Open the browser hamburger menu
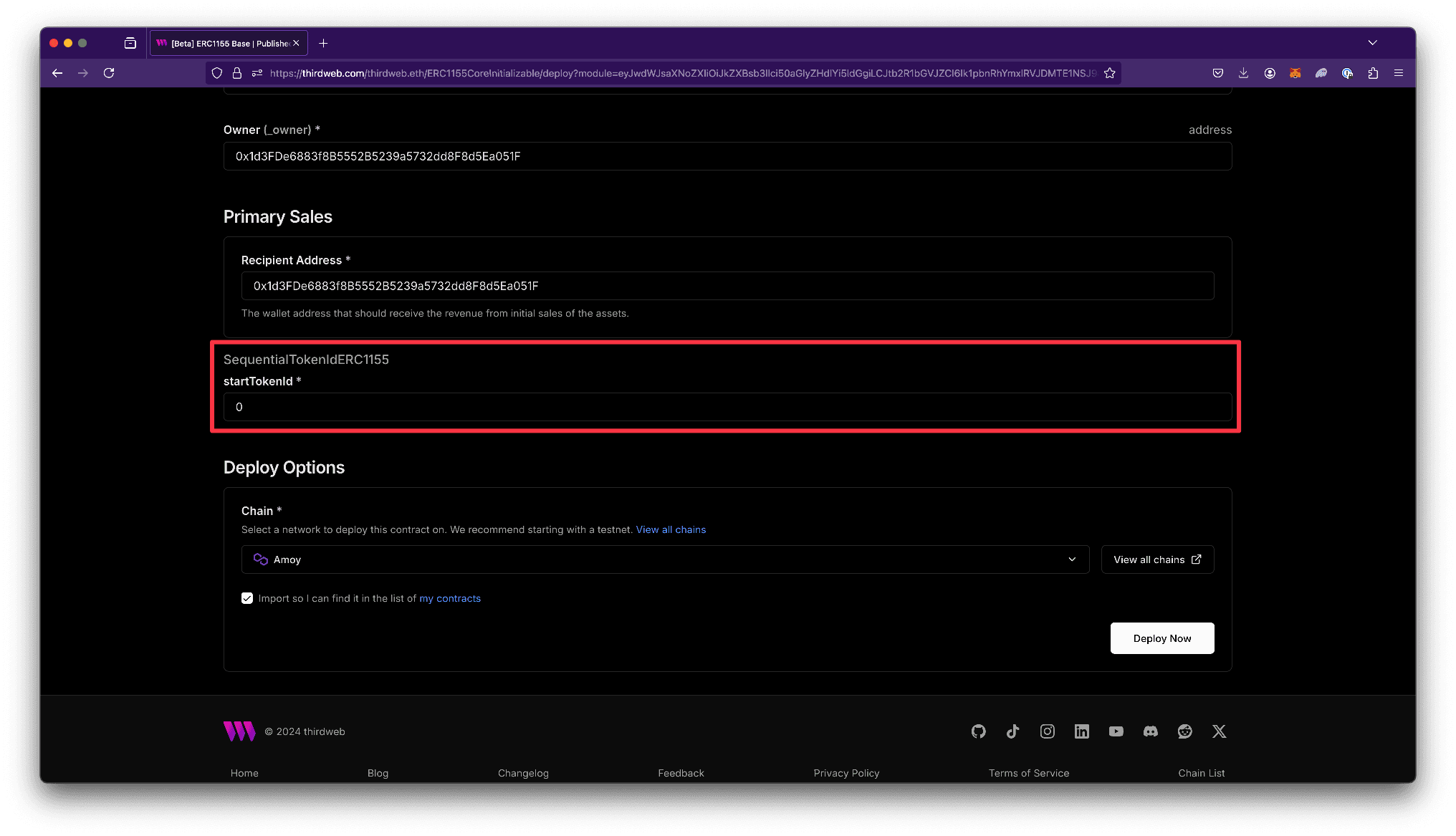This screenshot has height=836, width=1456. pyautogui.click(x=1399, y=72)
